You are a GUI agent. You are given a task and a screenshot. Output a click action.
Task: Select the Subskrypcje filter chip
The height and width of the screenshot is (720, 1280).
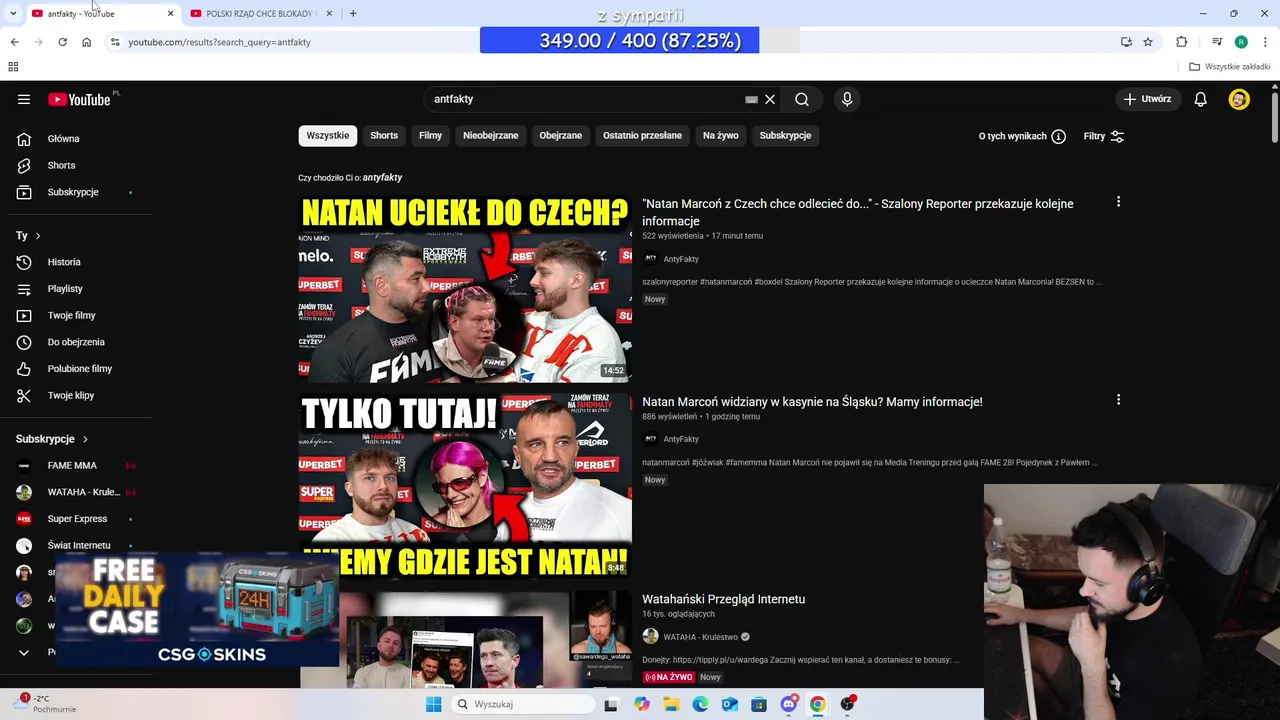click(785, 135)
